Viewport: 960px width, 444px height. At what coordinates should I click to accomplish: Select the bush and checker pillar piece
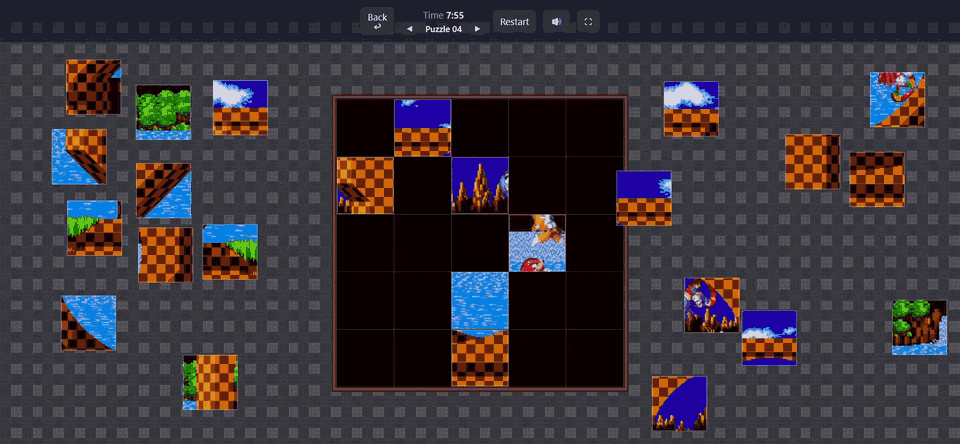coord(210,382)
